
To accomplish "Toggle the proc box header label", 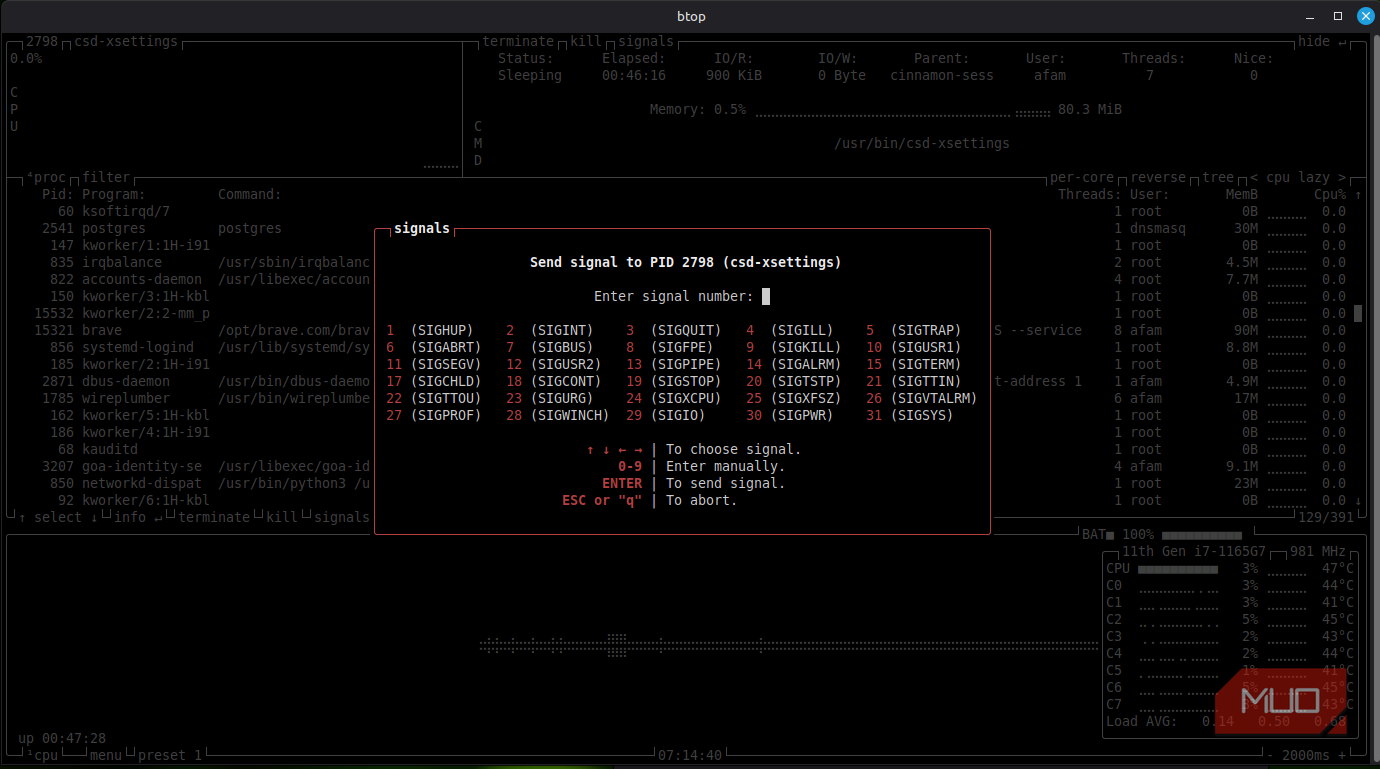I will [46, 177].
